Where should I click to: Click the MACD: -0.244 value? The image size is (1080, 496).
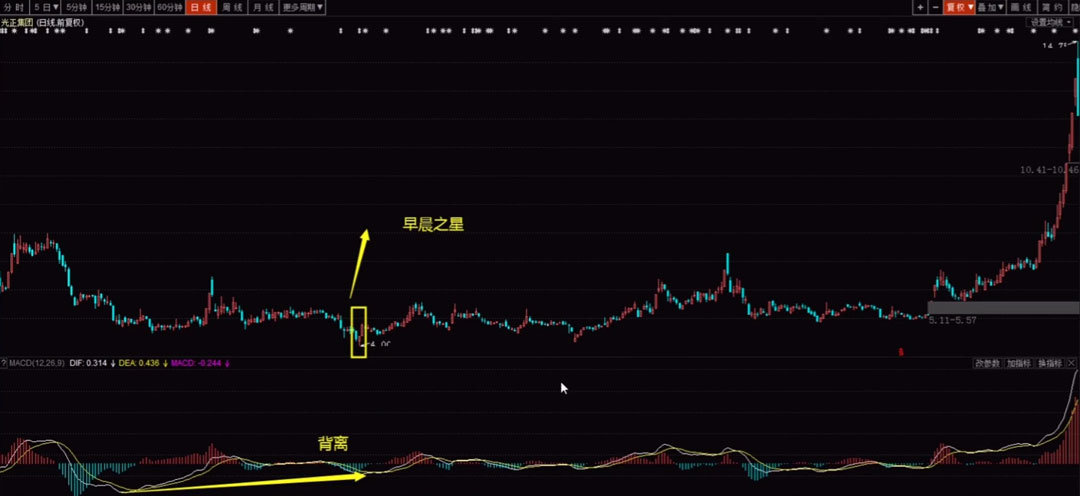196,363
